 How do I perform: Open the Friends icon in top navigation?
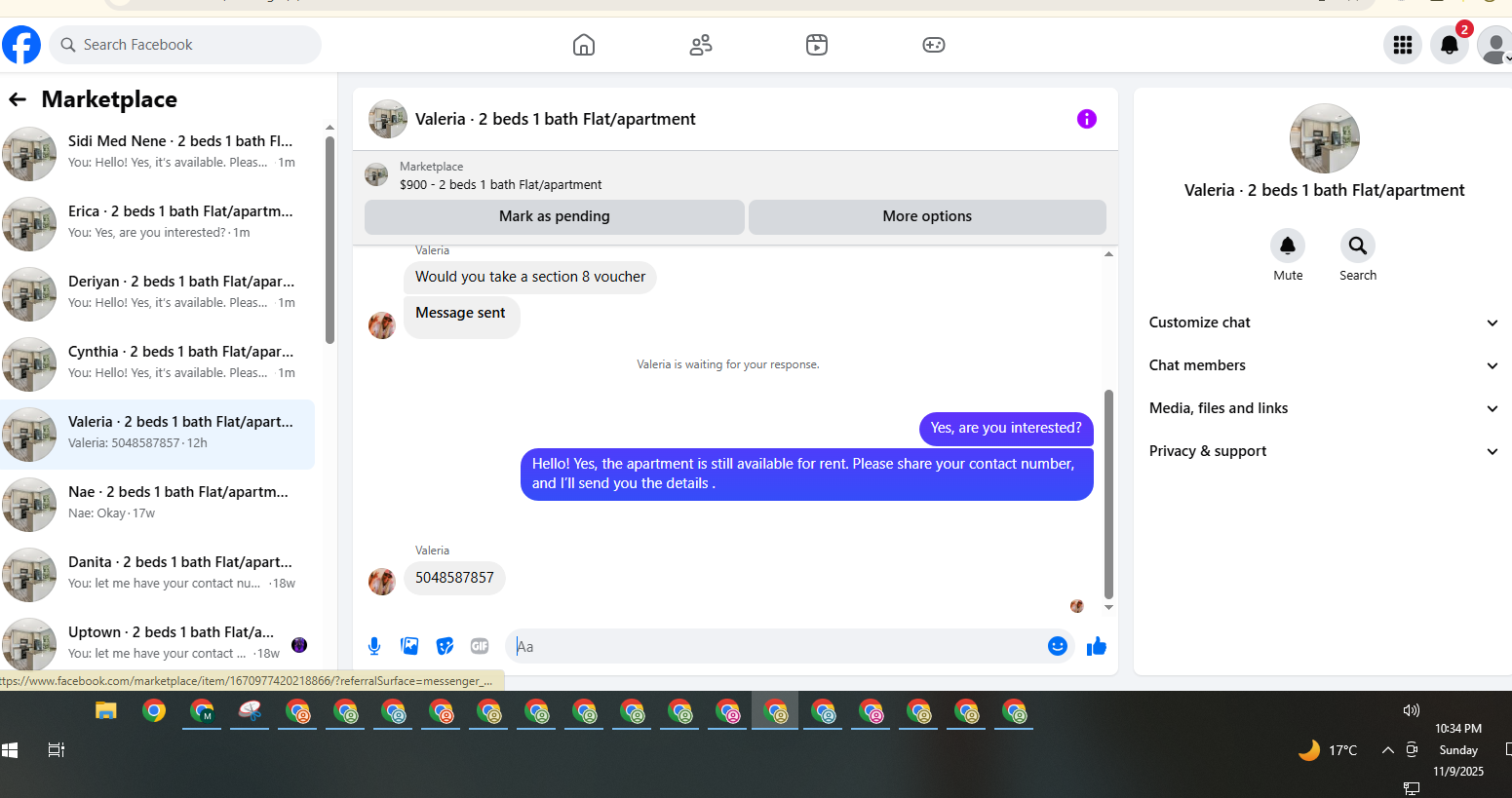[x=701, y=45]
